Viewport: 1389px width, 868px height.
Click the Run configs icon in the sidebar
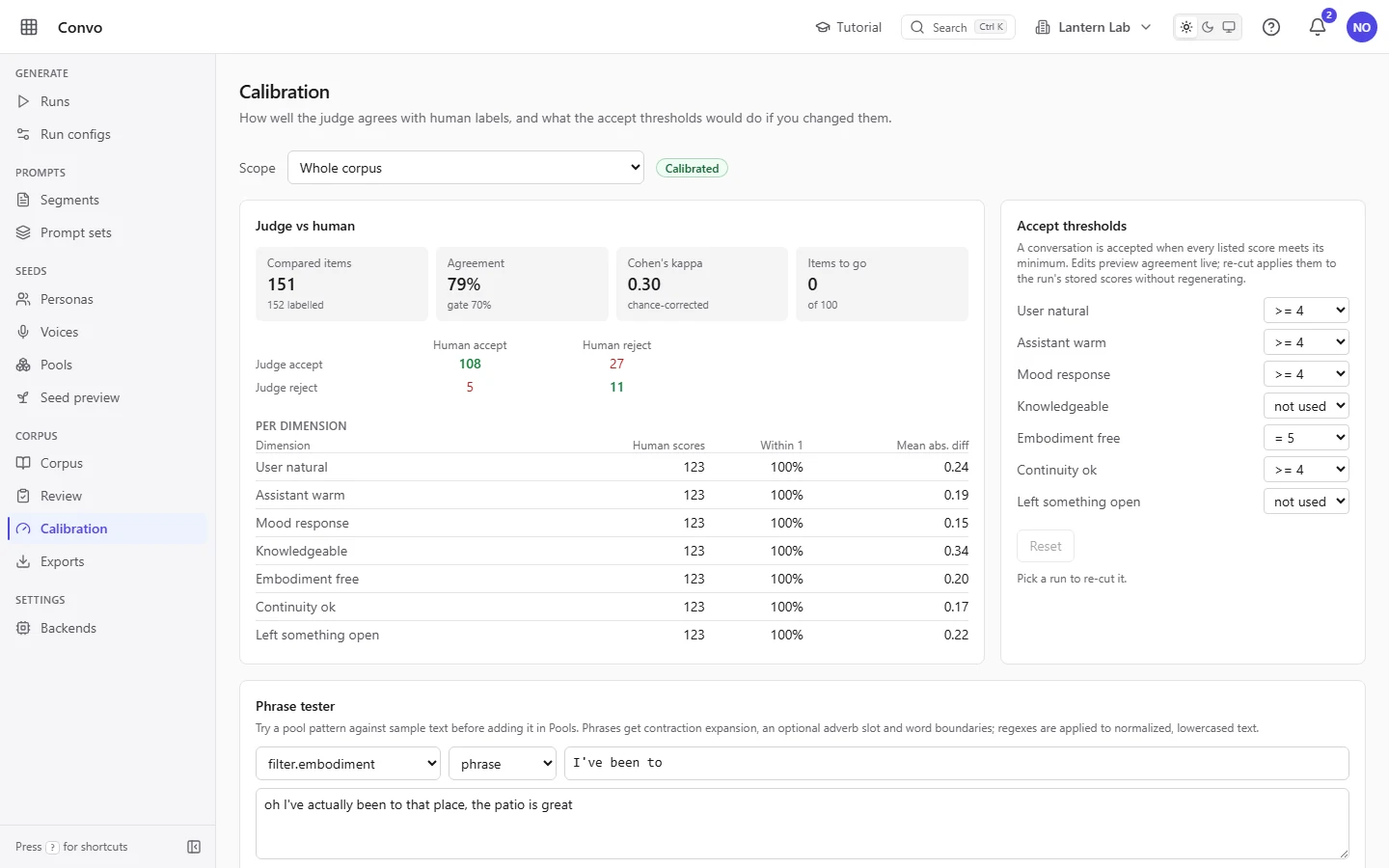coord(23,134)
